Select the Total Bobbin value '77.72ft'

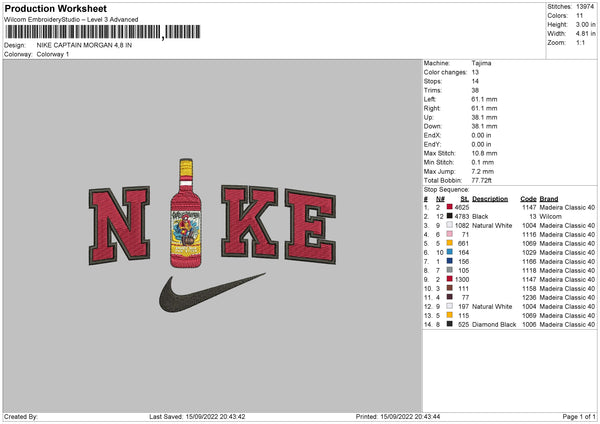click(x=481, y=180)
